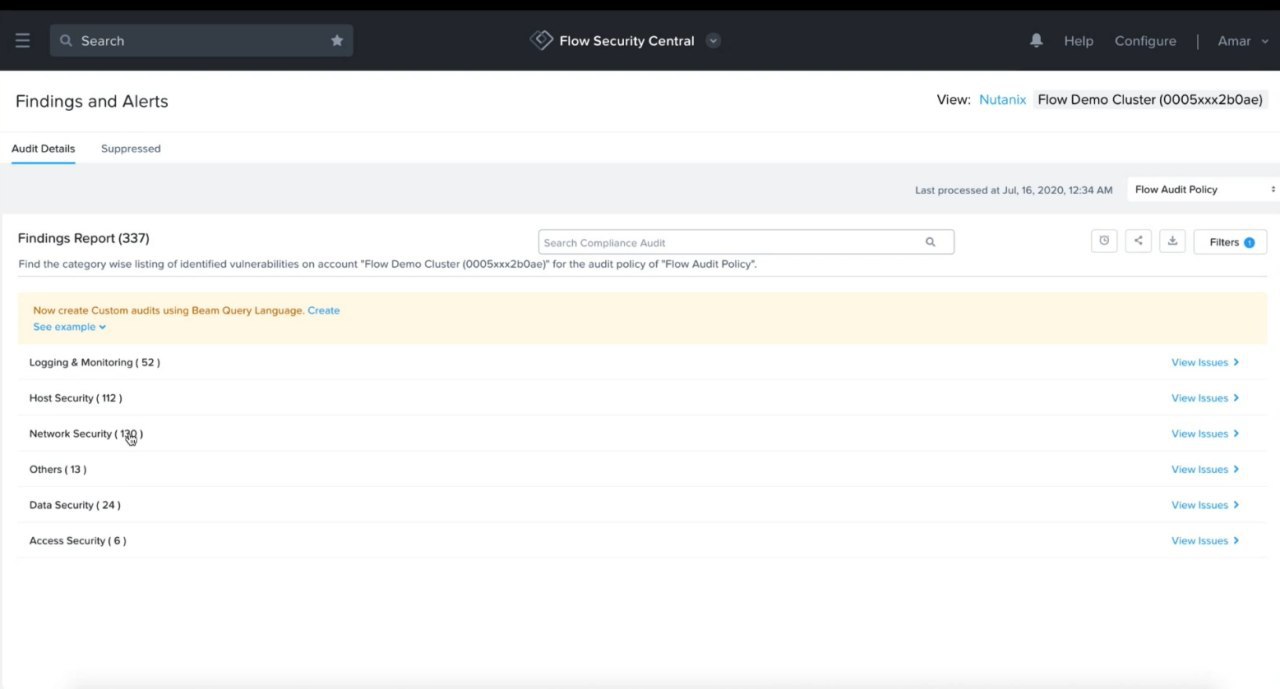Click the Findings Report (337) heading
Viewport: 1280px width, 689px height.
tap(83, 238)
